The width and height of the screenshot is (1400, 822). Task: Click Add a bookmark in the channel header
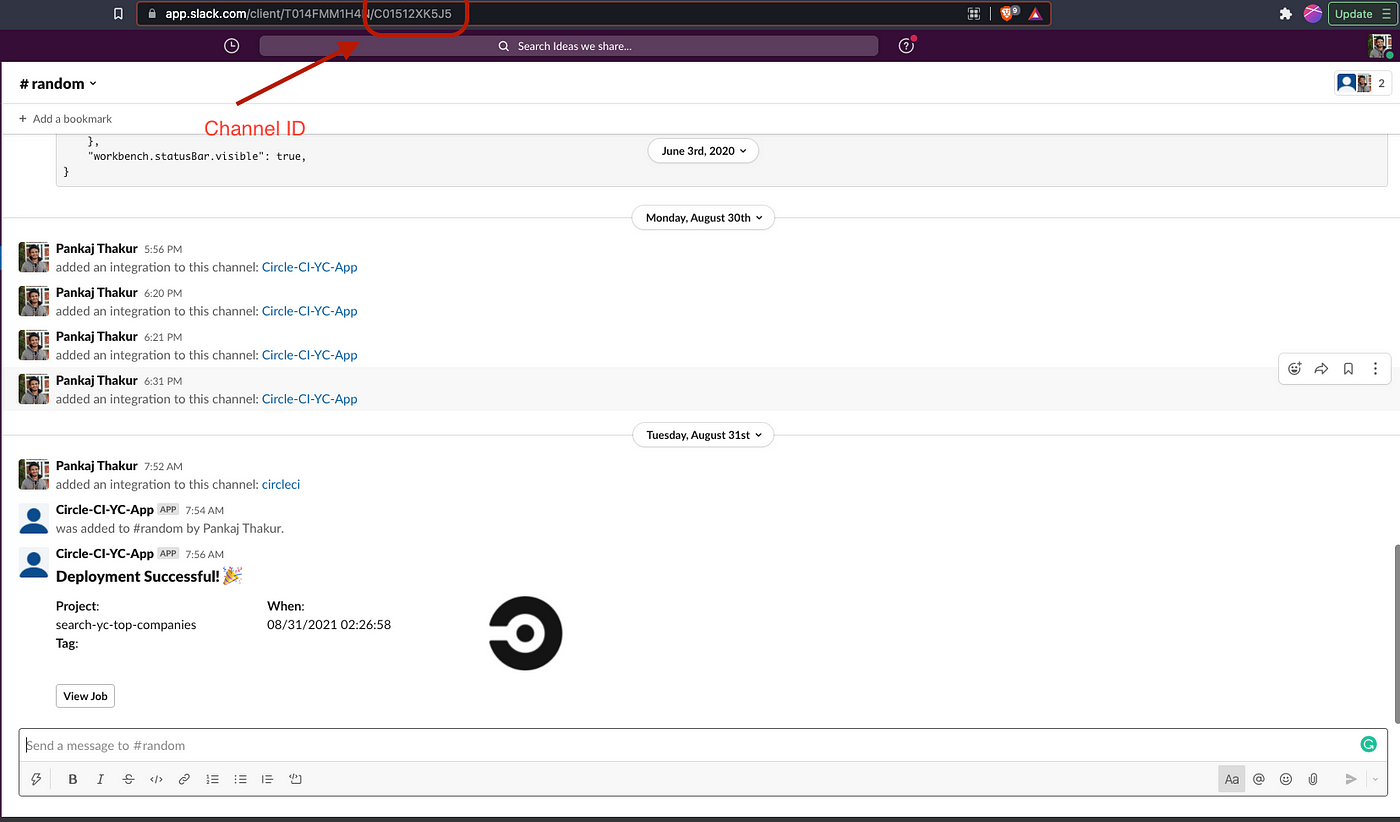(x=65, y=119)
